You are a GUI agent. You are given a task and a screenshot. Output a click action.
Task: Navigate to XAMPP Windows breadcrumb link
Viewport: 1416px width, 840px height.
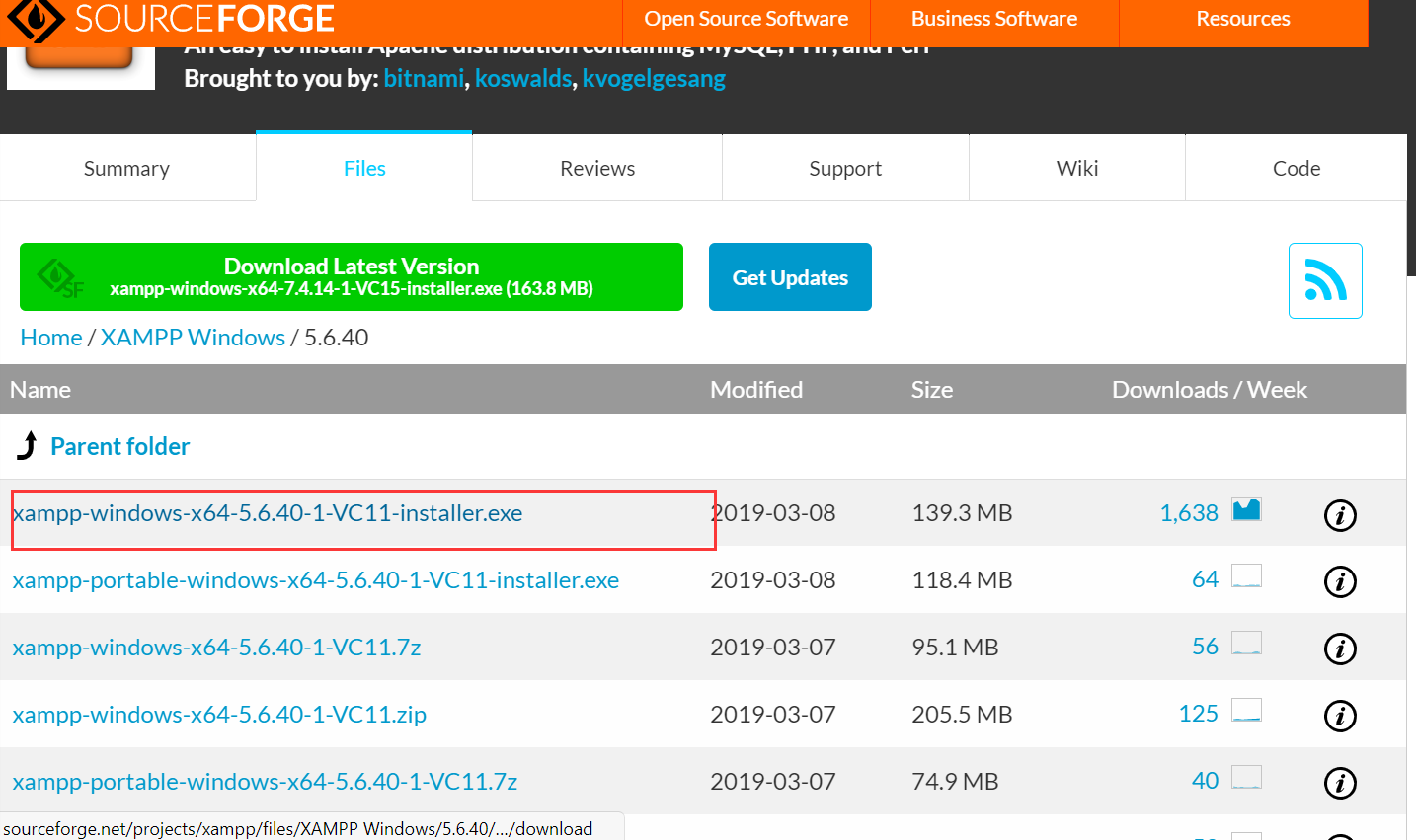193,337
